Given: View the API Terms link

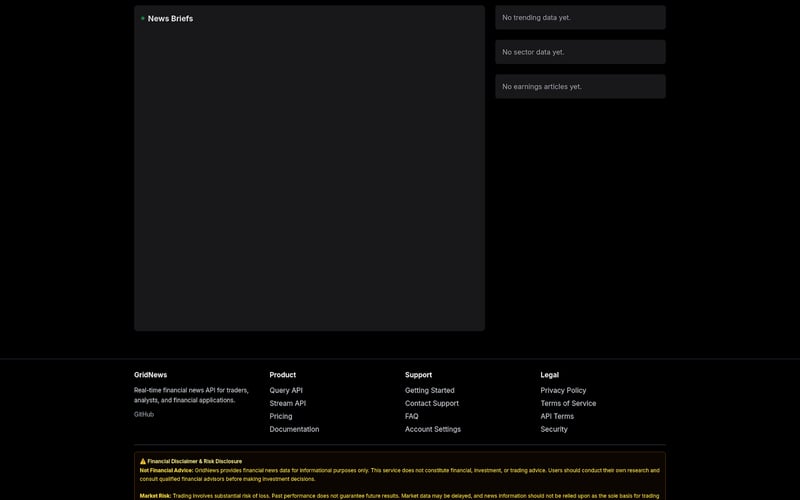Looking at the screenshot, I should click(557, 416).
